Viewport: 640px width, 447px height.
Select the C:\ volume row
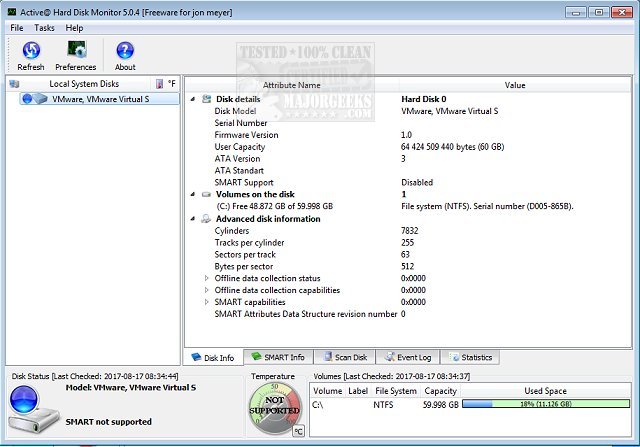pyautogui.click(x=470, y=404)
